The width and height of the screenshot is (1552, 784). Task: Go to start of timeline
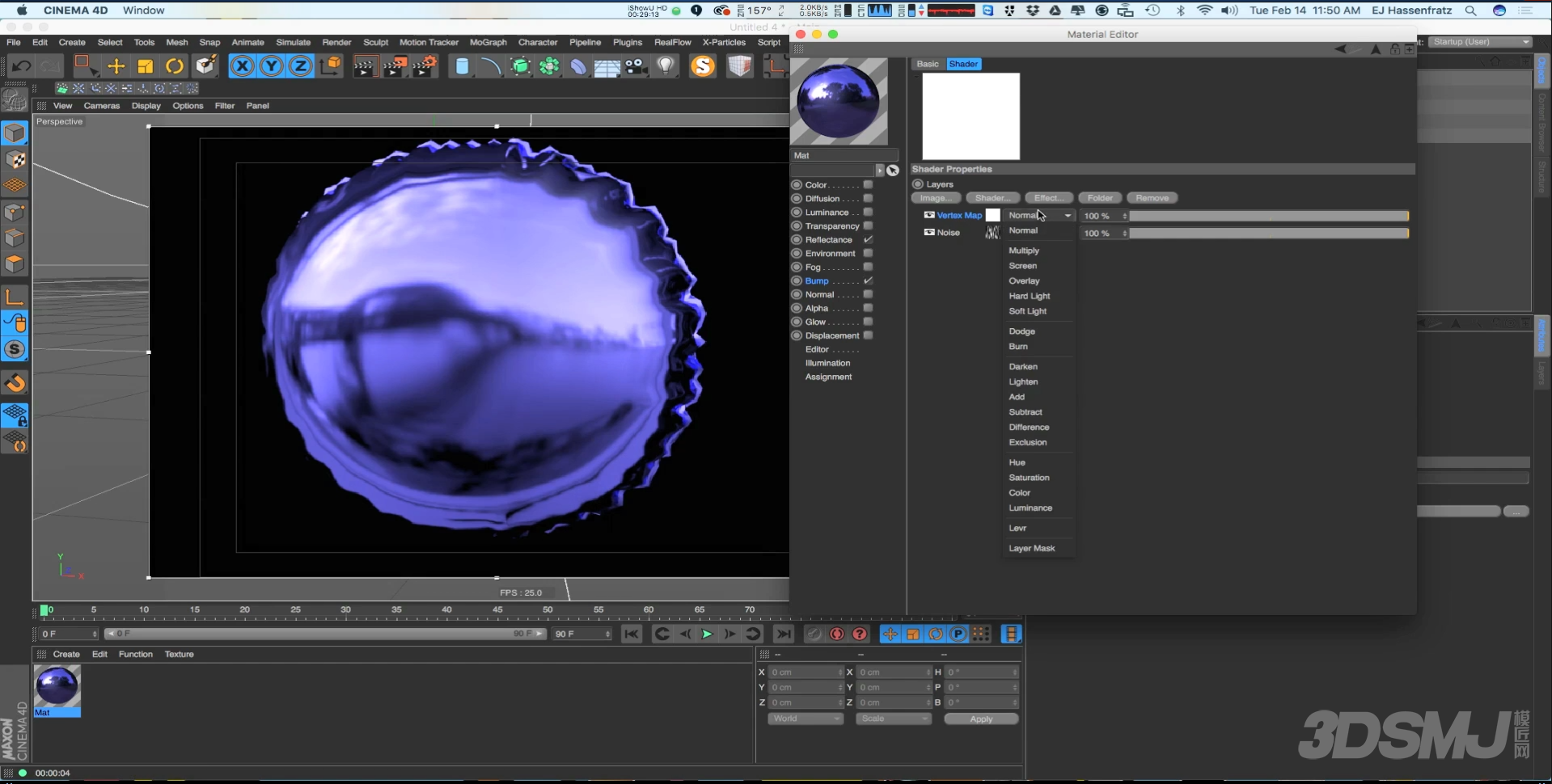[632, 634]
